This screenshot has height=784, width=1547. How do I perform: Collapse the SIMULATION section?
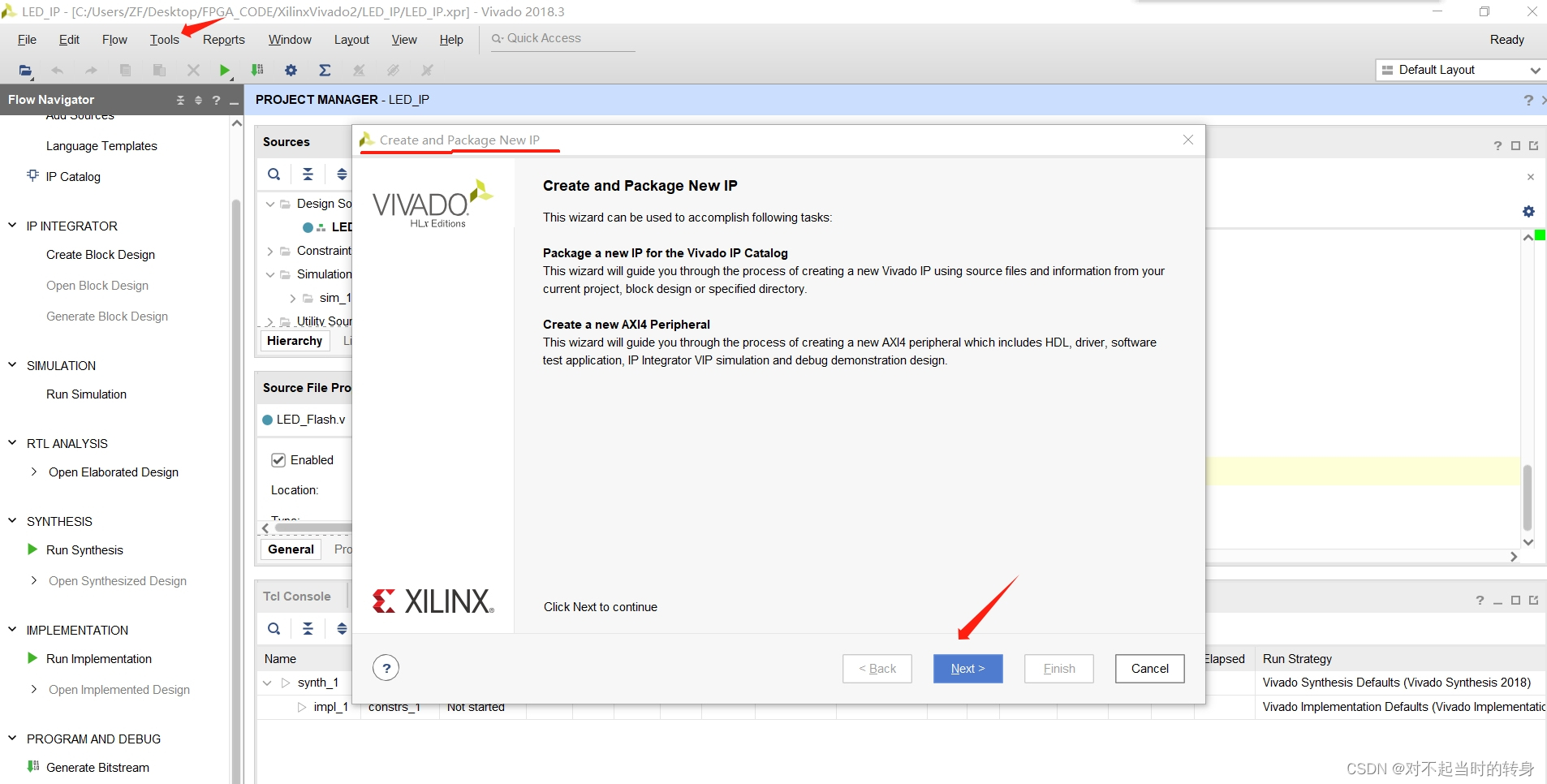(x=12, y=365)
